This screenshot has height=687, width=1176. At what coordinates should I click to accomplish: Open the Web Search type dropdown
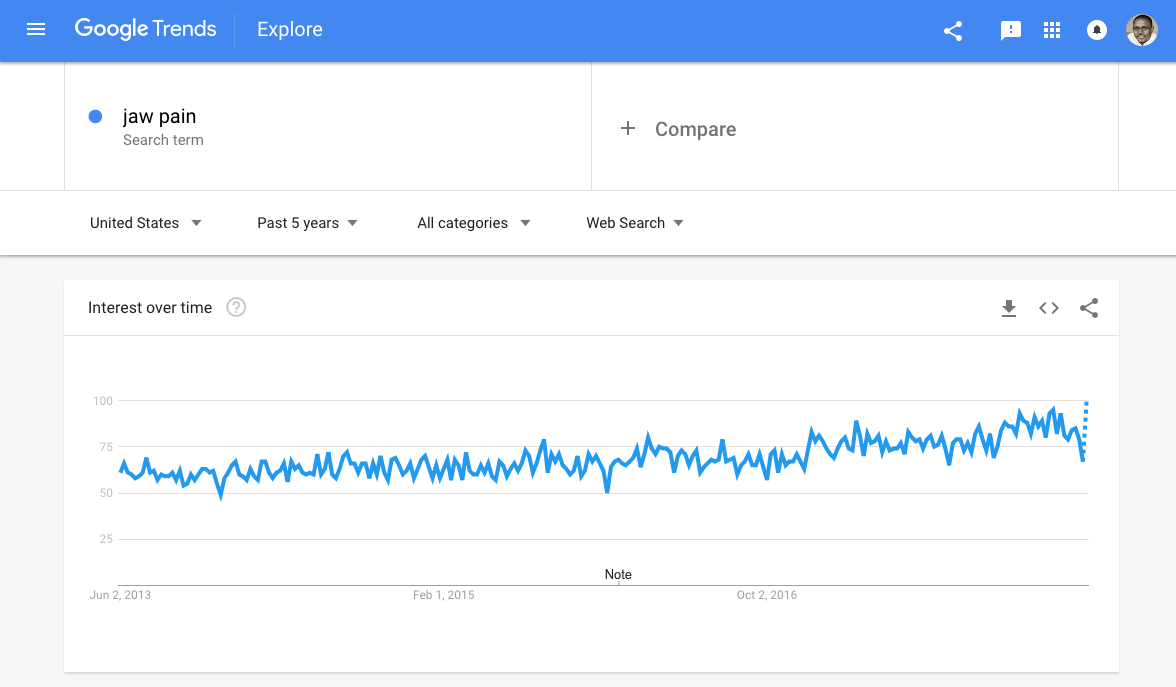(635, 223)
